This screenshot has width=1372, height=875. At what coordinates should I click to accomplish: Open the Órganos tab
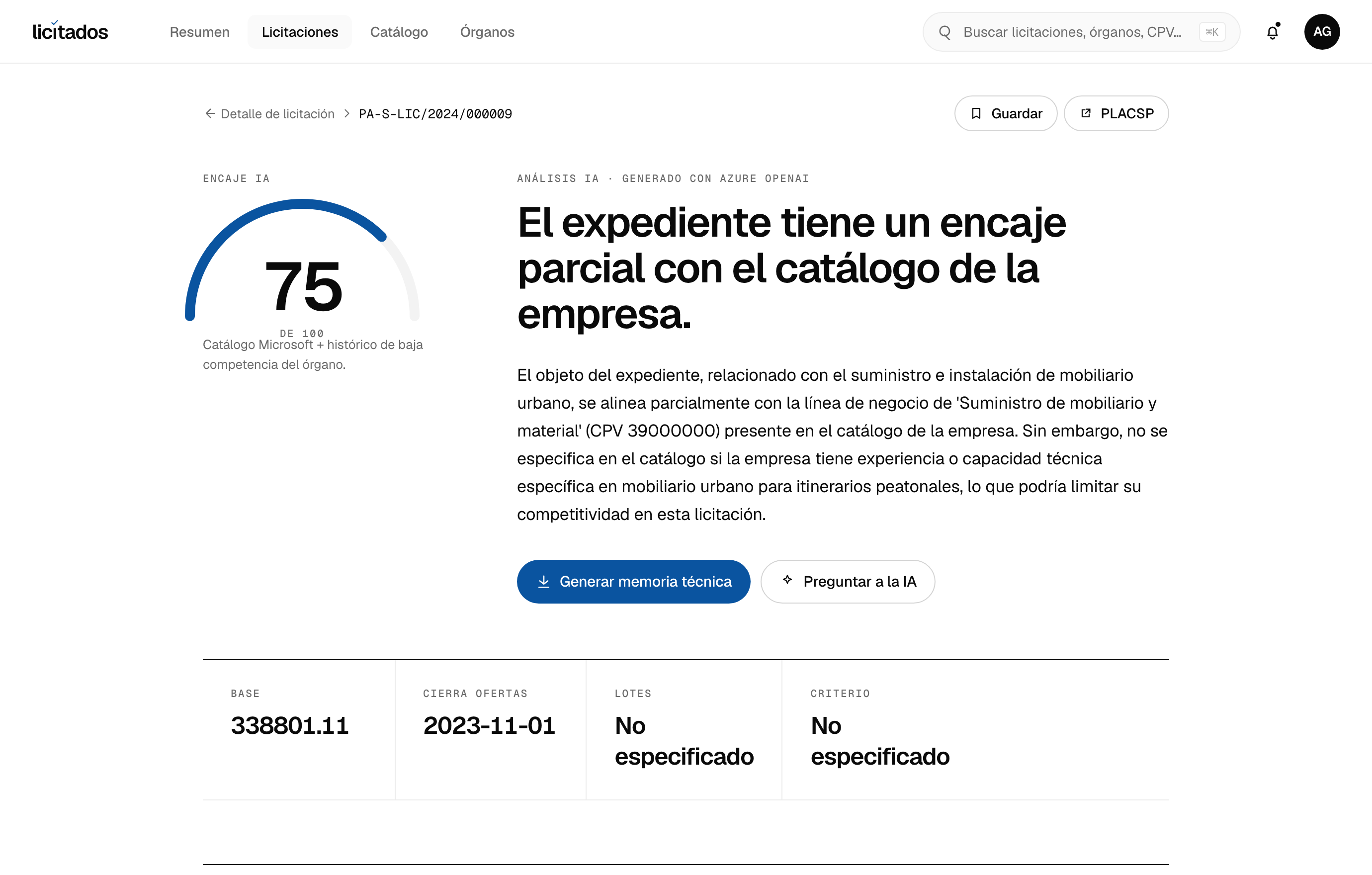coord(487,32)
